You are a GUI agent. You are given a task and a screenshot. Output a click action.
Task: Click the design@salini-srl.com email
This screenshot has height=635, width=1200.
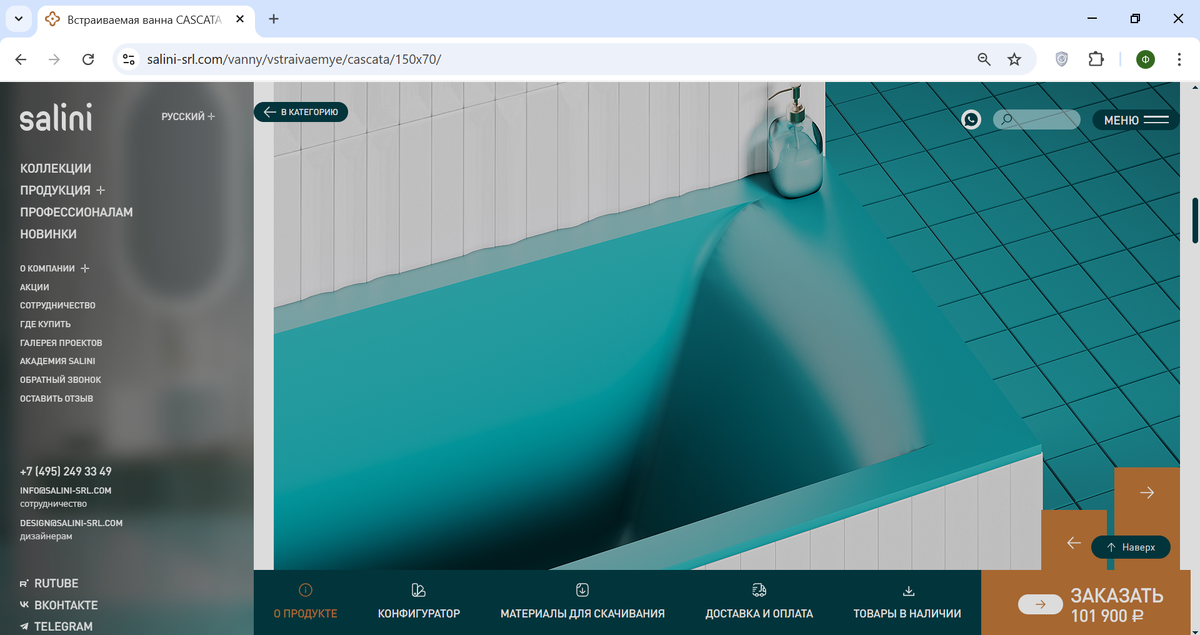coord(71,522)
